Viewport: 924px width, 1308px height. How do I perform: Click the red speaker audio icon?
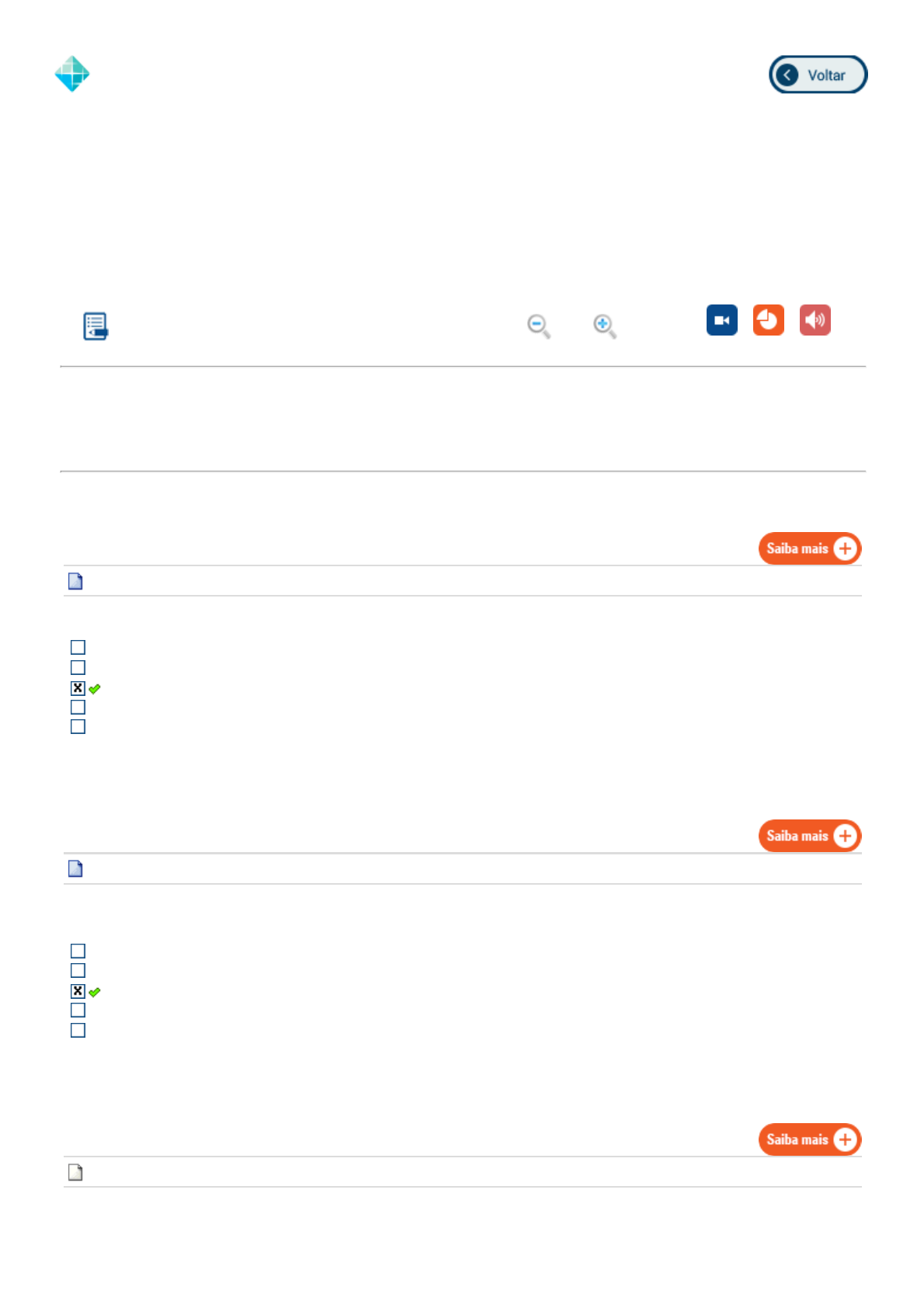[x=815, y=320]
